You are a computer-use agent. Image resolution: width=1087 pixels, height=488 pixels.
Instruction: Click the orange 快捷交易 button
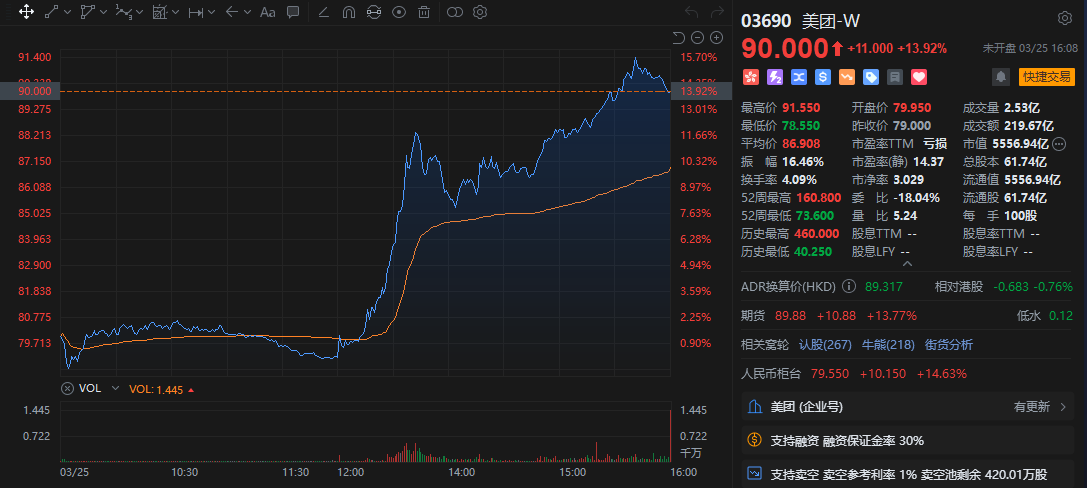[x=1045, y=76]
